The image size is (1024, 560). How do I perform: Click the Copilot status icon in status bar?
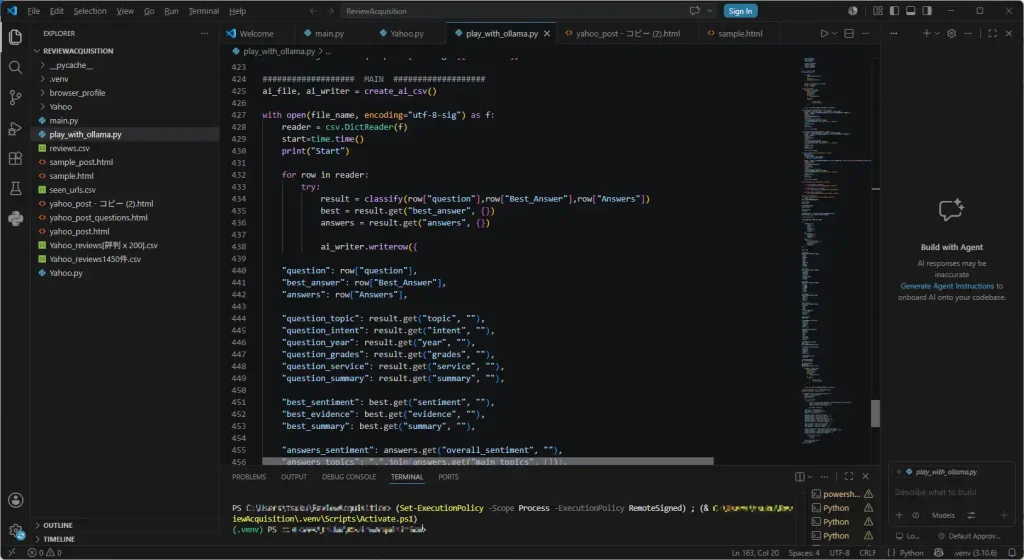click(x=938, y=553)
